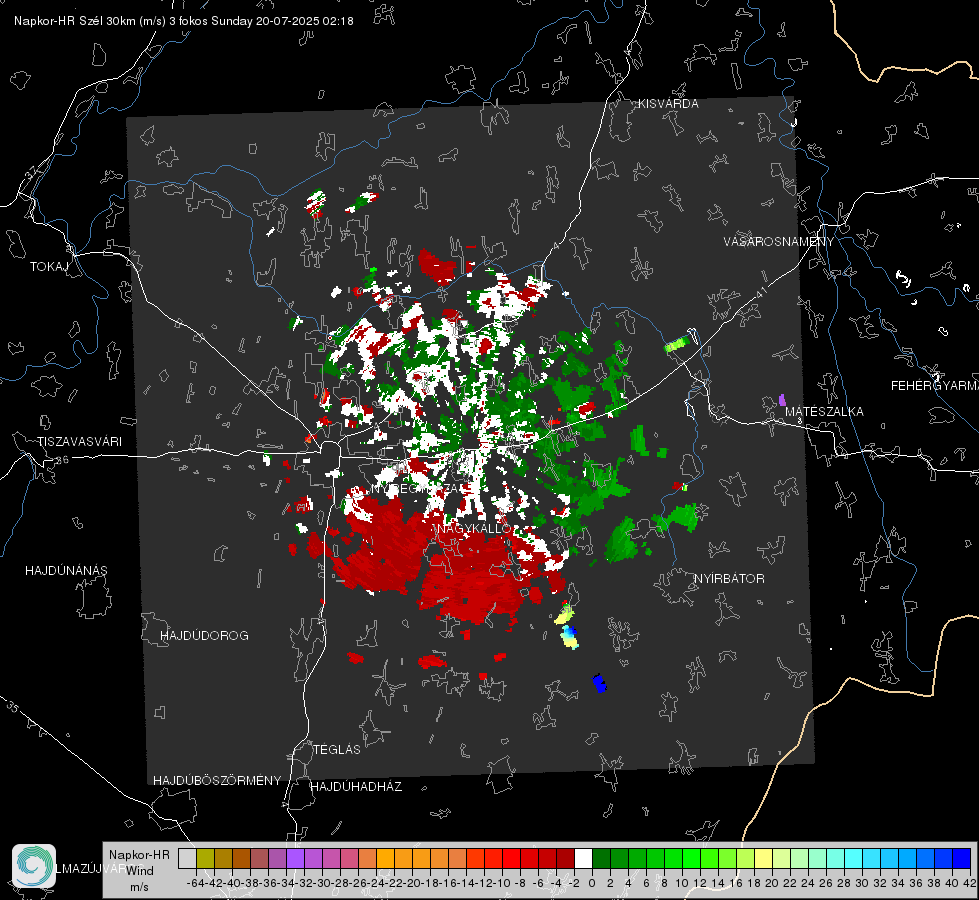
Task: Click the HAJDÚDOROG town label
Action: (x=204, y=636)
